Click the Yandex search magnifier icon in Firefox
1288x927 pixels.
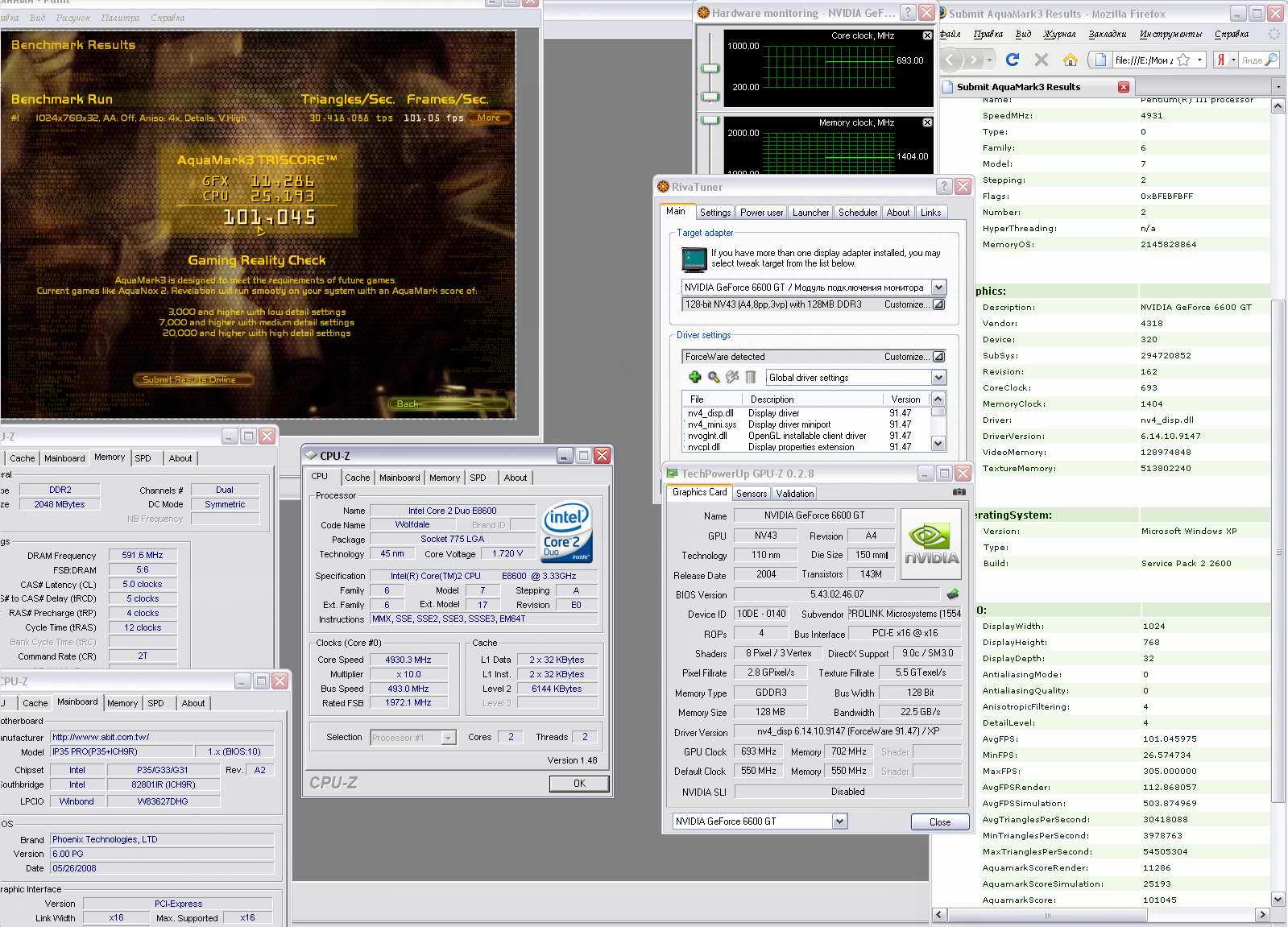[1271, 60]
